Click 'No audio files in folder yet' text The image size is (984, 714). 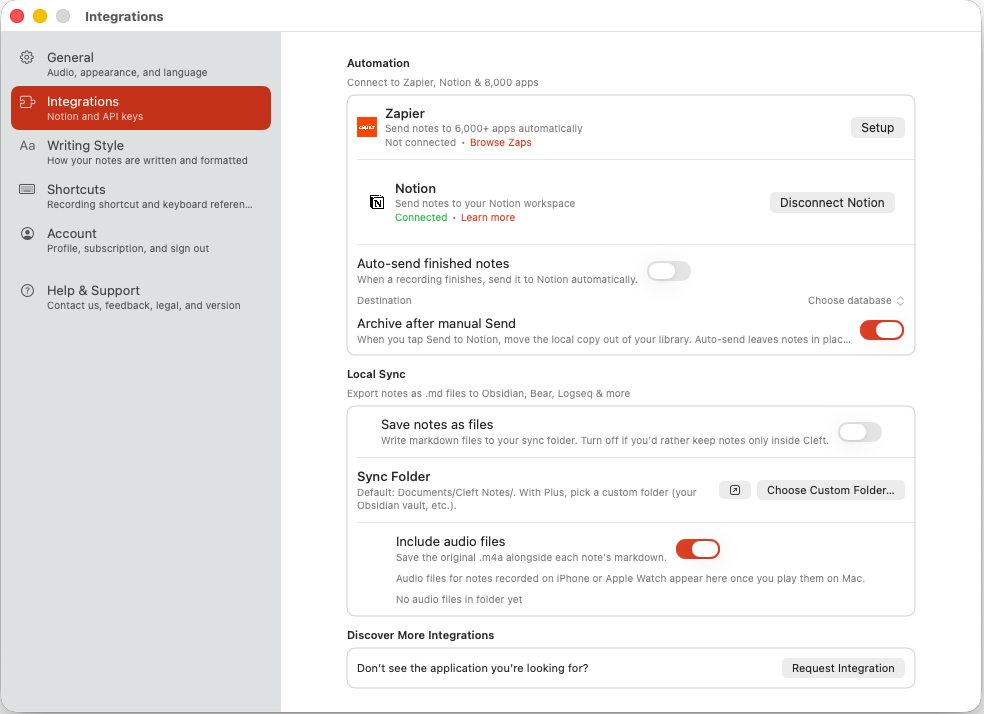459,599
